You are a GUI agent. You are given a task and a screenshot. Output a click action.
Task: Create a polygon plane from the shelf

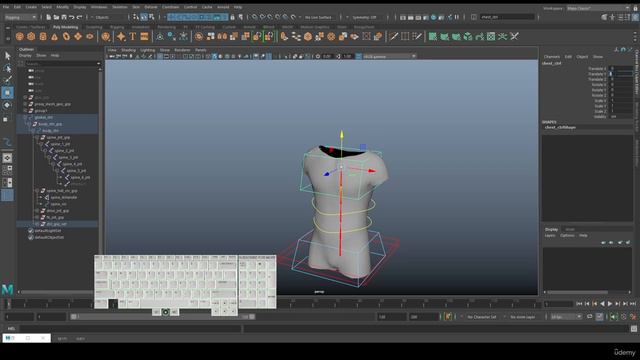[x=78, y=37]
